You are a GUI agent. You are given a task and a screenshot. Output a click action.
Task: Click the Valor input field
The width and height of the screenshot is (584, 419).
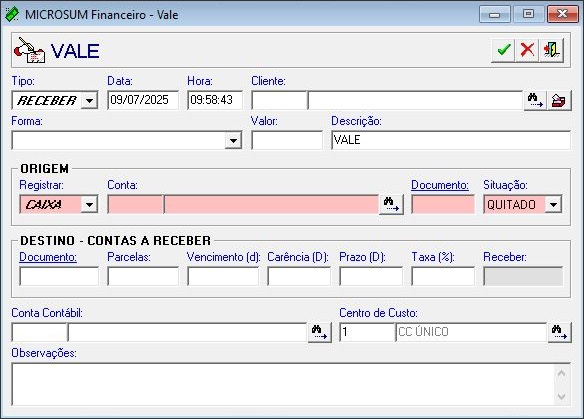coord(287,140)
